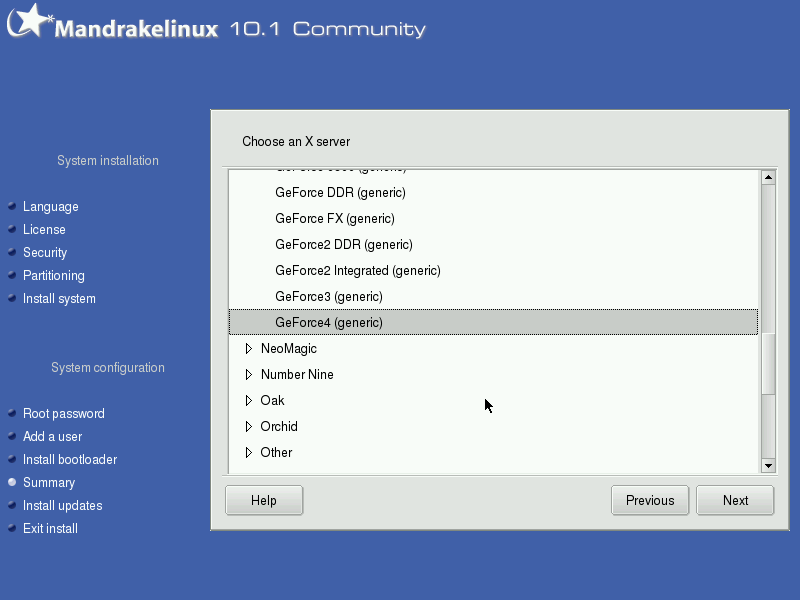Click the Other category label
The image size is (800, 600).
point(276,453)
